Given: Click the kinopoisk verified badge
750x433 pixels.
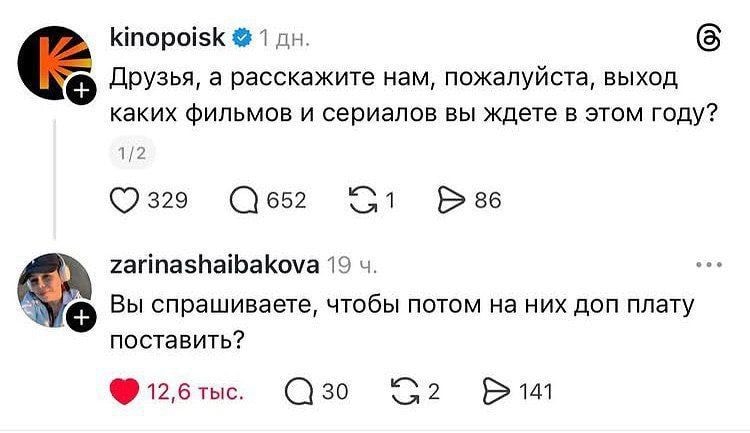Looking at the screenshot, I should [241, 39].
